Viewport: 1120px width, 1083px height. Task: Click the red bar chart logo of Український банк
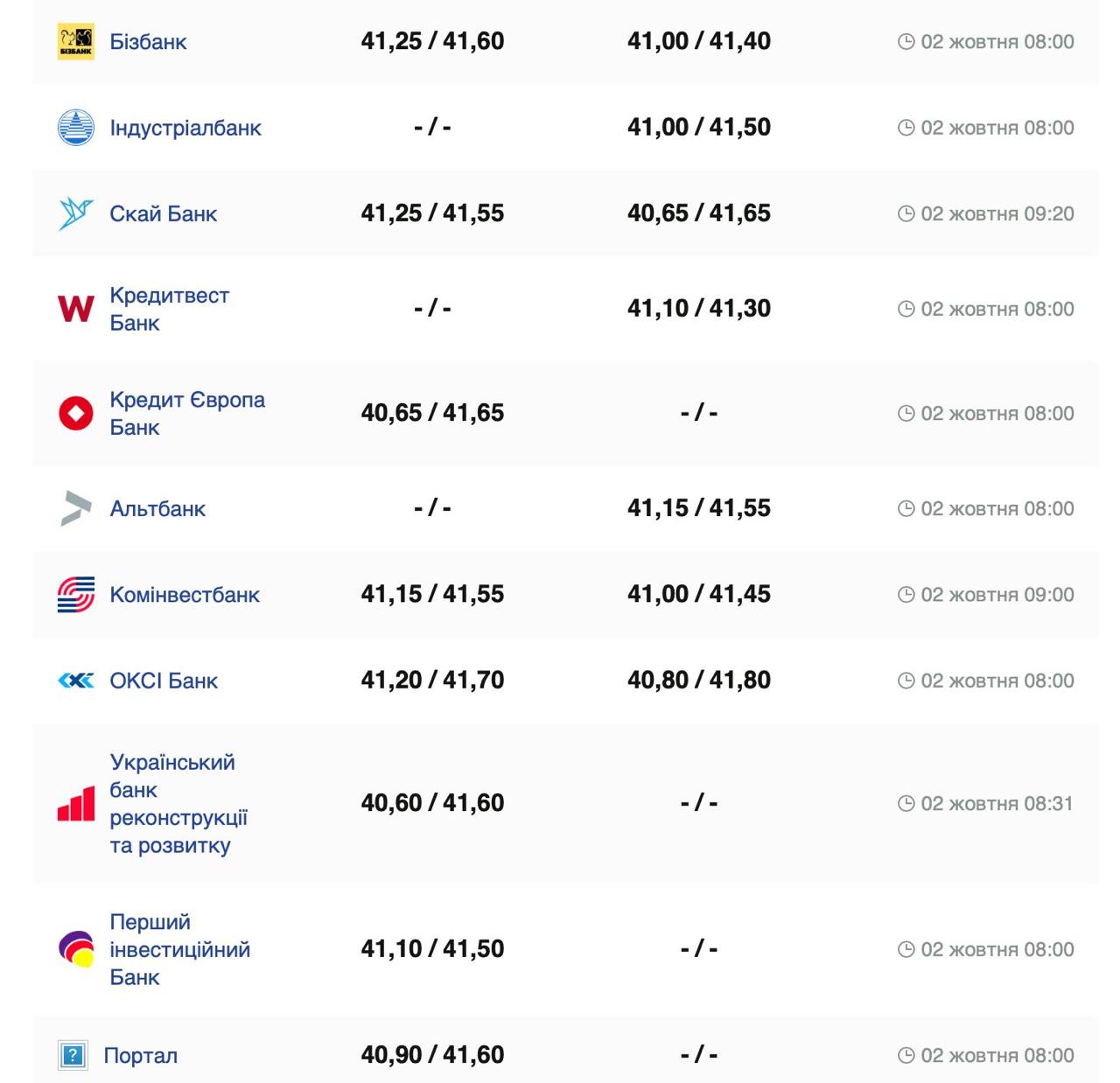(76, 803)
